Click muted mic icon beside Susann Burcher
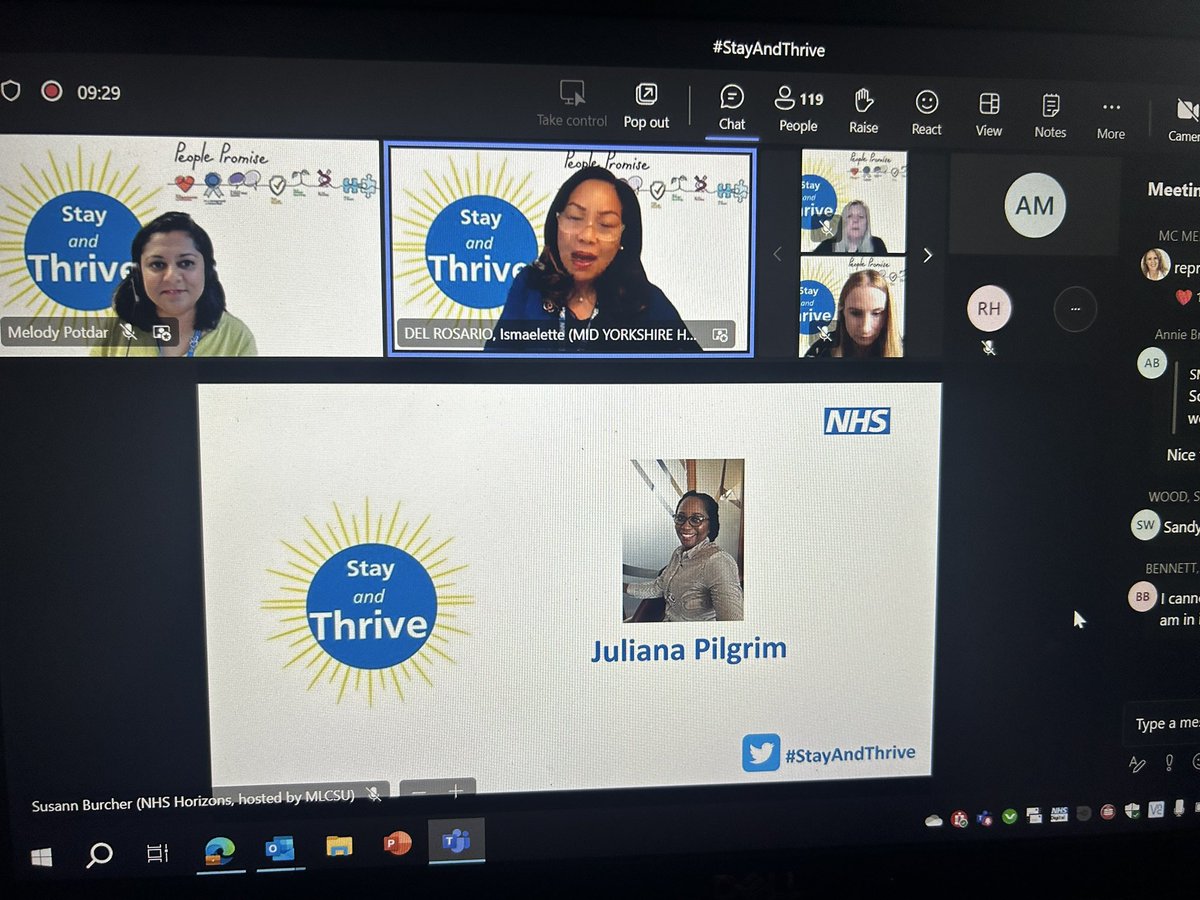This screenshot has height=900, width=1200. pyautogui.click(x=374, y=793)
